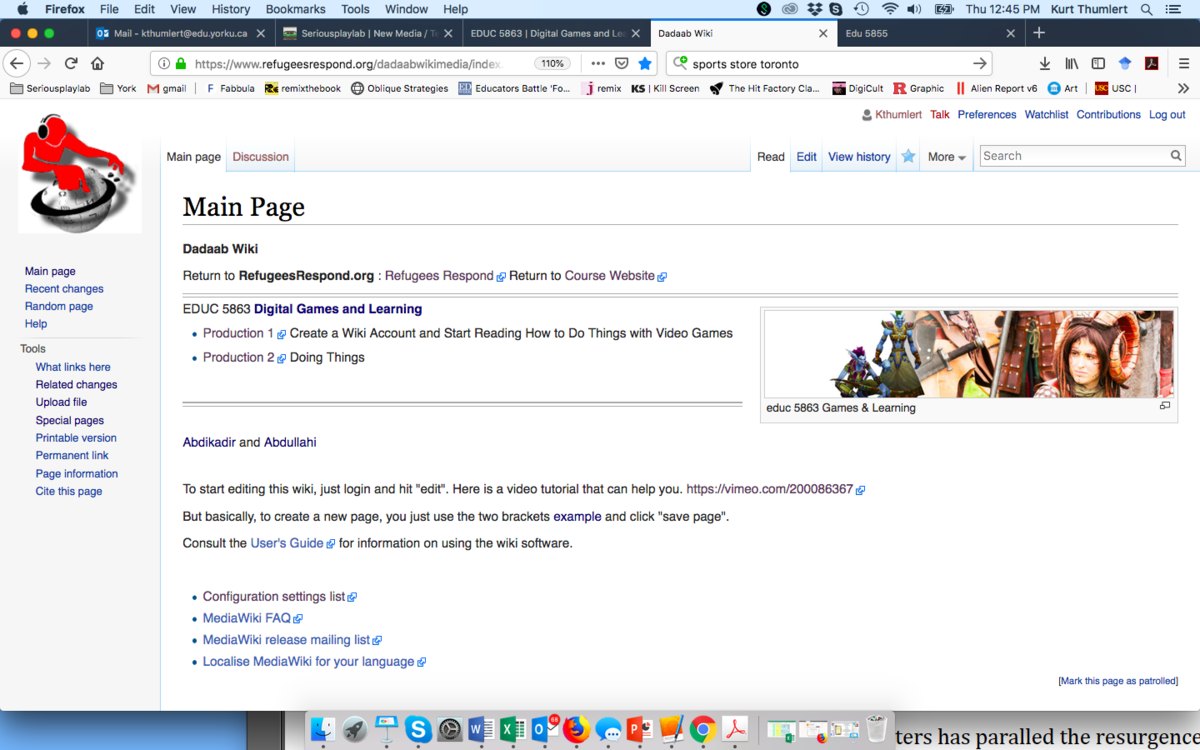Open wiki Preferences
Viewport: 1200px width, 750px height.
coord(986,115)
